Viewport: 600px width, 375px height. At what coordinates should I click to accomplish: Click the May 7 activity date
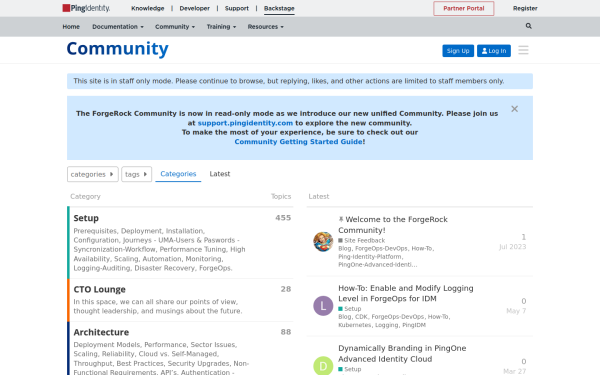tap(516, 311)
